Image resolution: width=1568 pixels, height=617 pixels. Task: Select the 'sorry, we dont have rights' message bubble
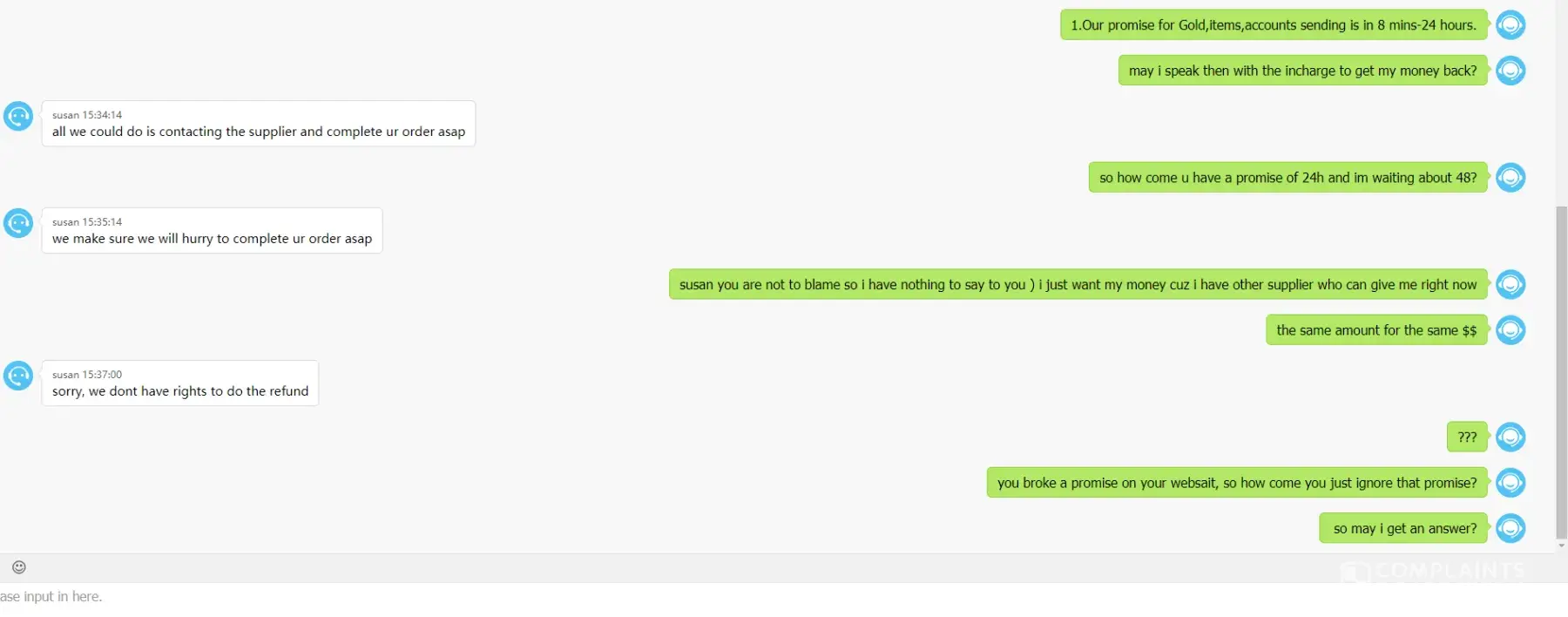click(180, 383)
